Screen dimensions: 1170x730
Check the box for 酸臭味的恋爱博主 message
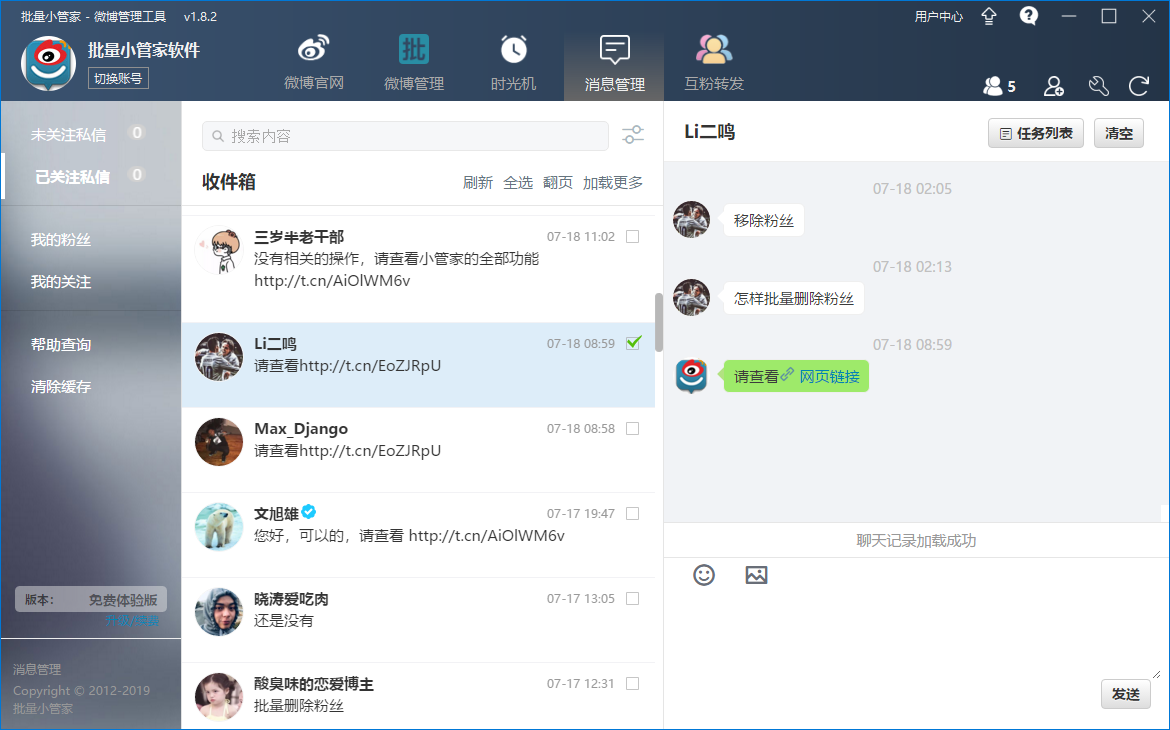(x=633, y=684)
